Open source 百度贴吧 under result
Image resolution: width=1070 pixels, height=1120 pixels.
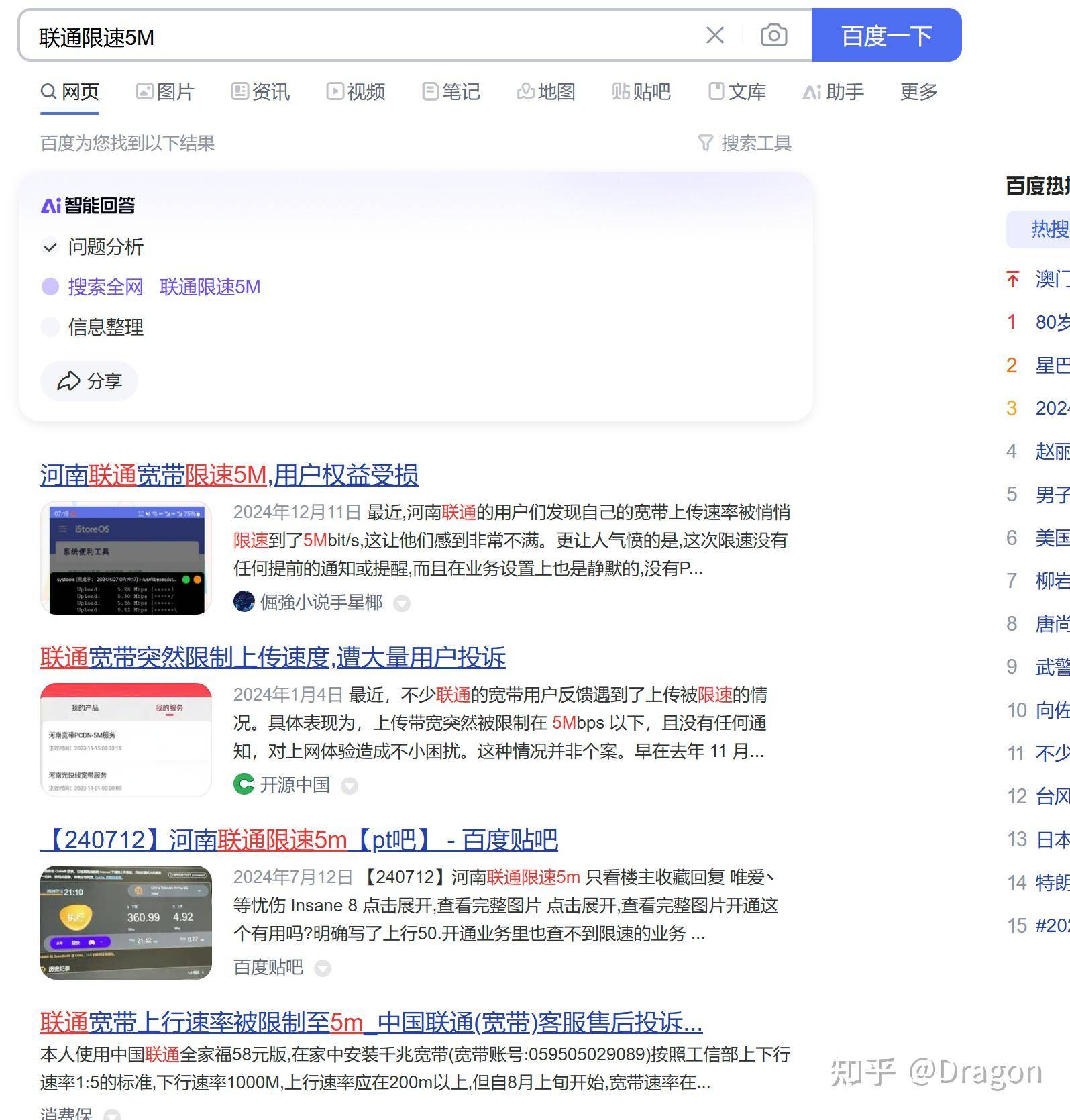point(268,967)
